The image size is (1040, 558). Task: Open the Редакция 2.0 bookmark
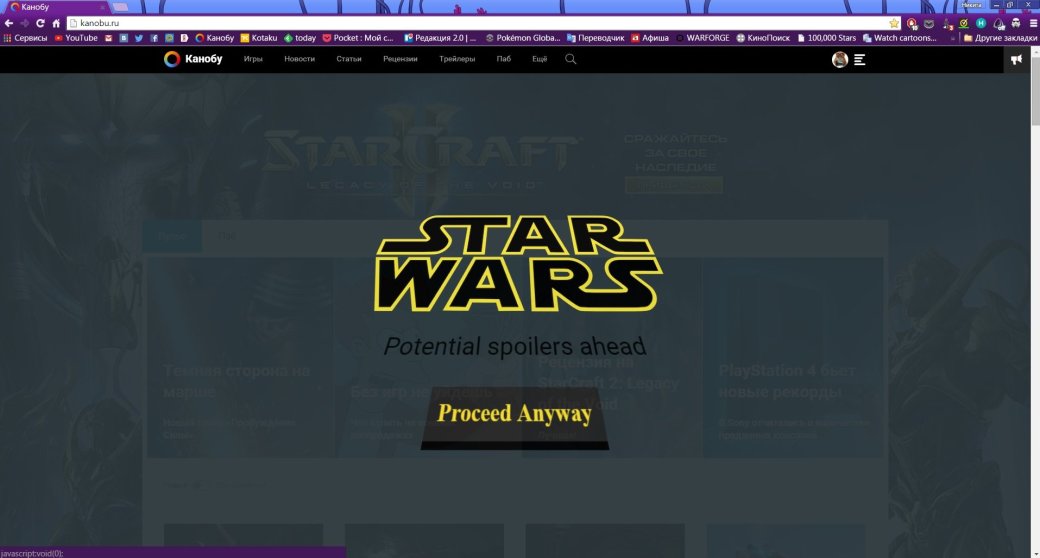coord(440,38)
